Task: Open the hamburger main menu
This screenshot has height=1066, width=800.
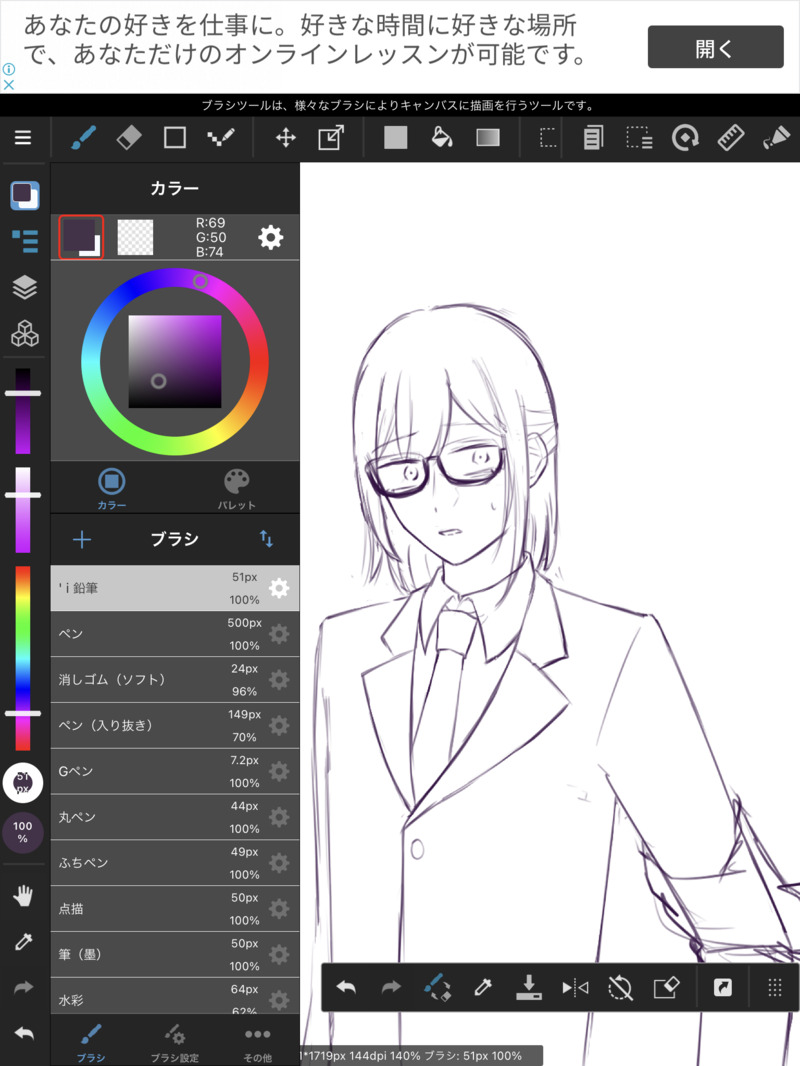Action: pyautogui.click(x=23, y=138)
